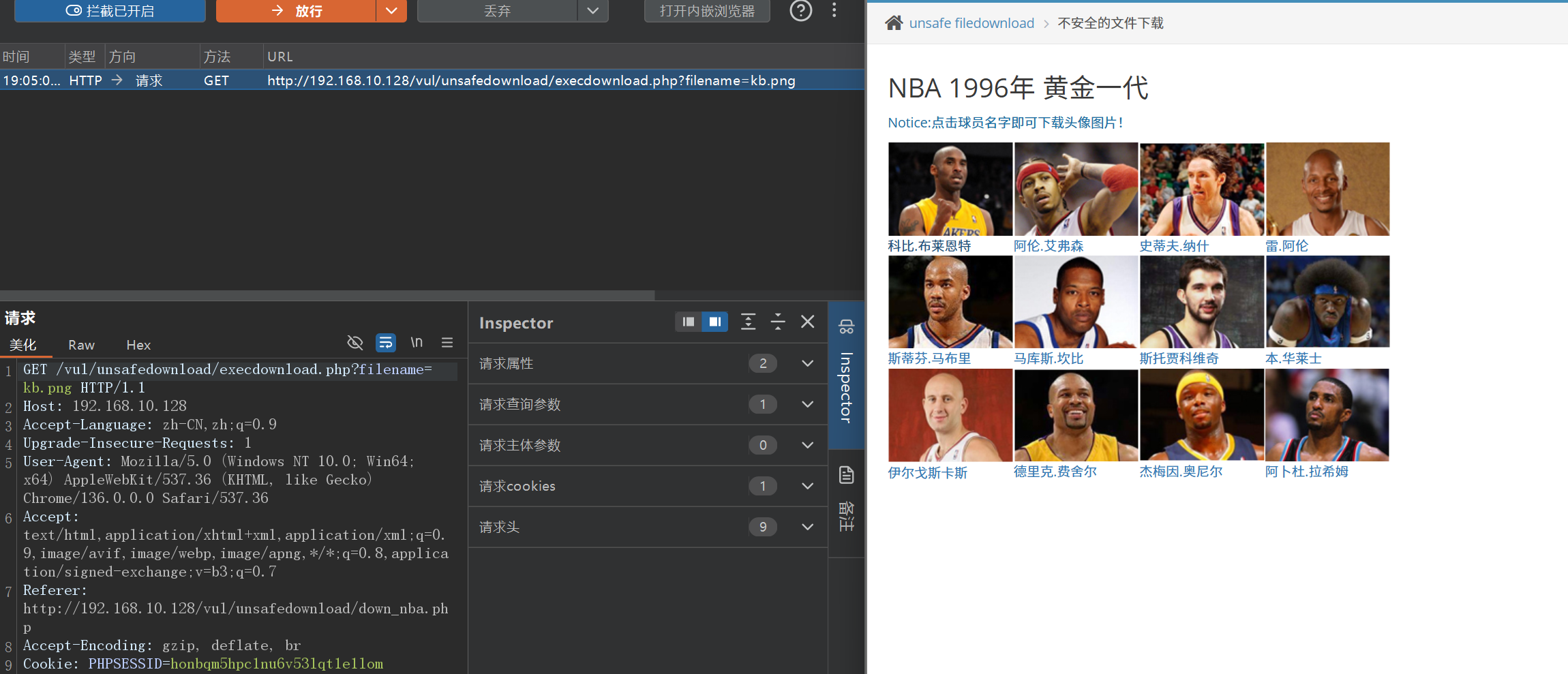Screen dimensions: 1568x674
Task: Toggle the 拦截已开启 intercept switch
Action: [x=110, y=11]
